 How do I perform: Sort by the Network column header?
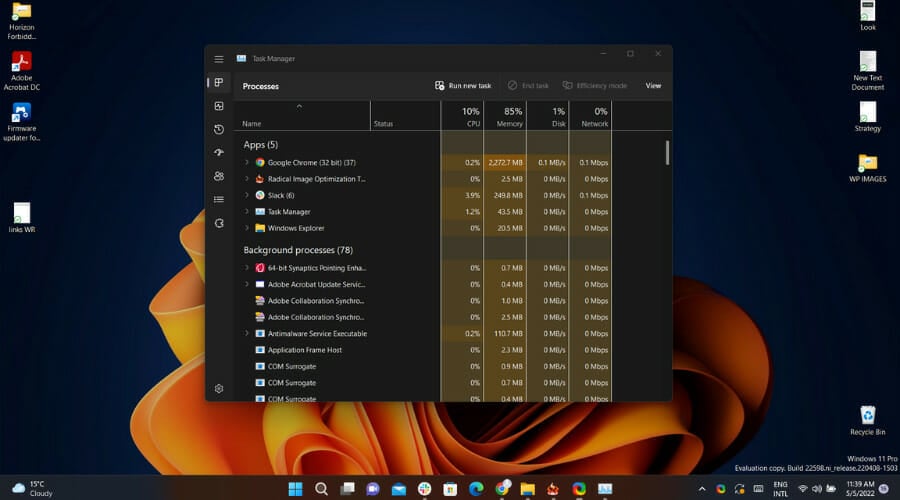590,116
